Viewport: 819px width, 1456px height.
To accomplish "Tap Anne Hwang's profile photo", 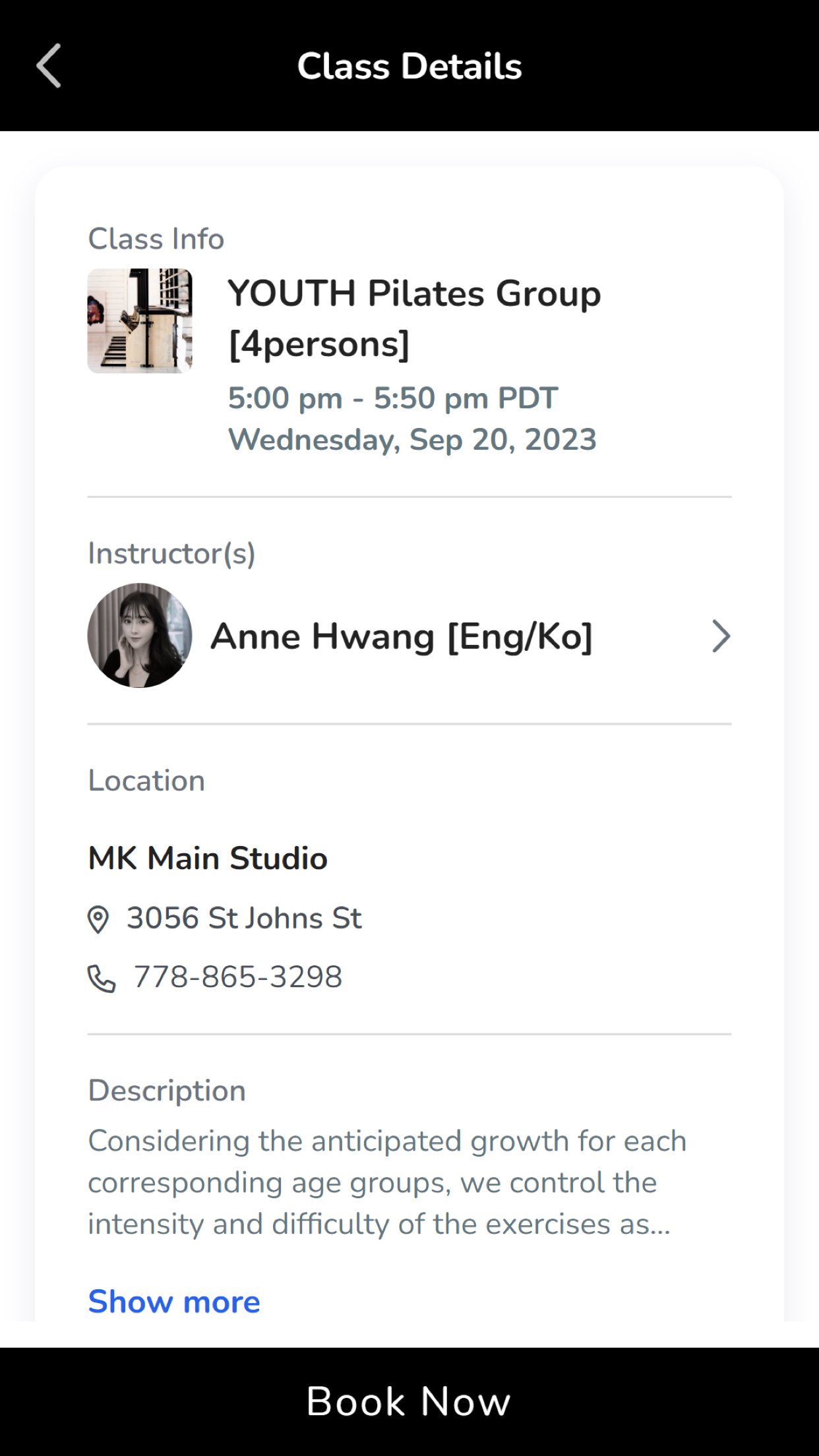I will [x=140, y=636].
